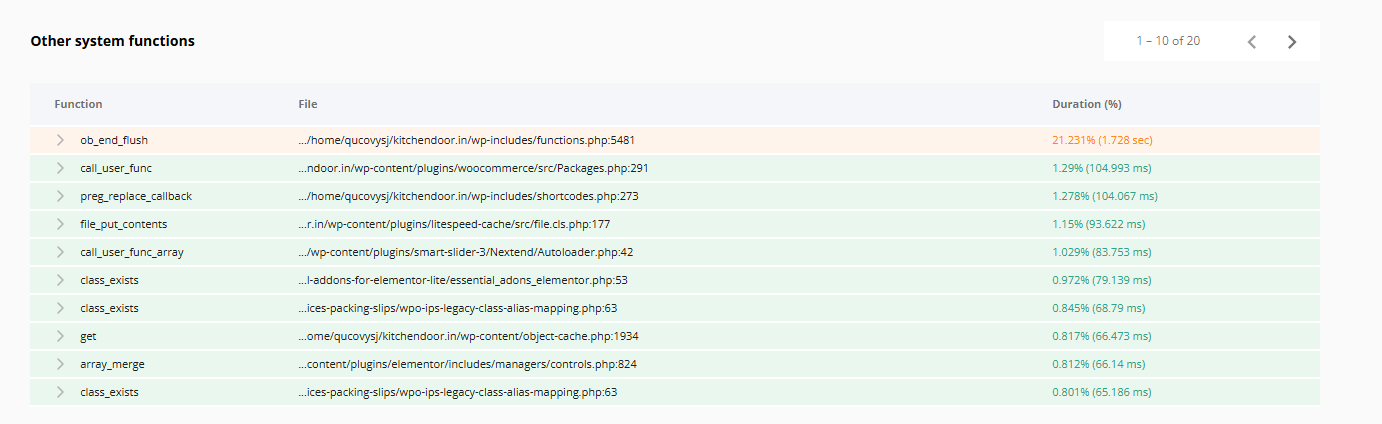Go to next page of functions
This screenshot has width=1382, height=424.
(x=1292, y=41)
